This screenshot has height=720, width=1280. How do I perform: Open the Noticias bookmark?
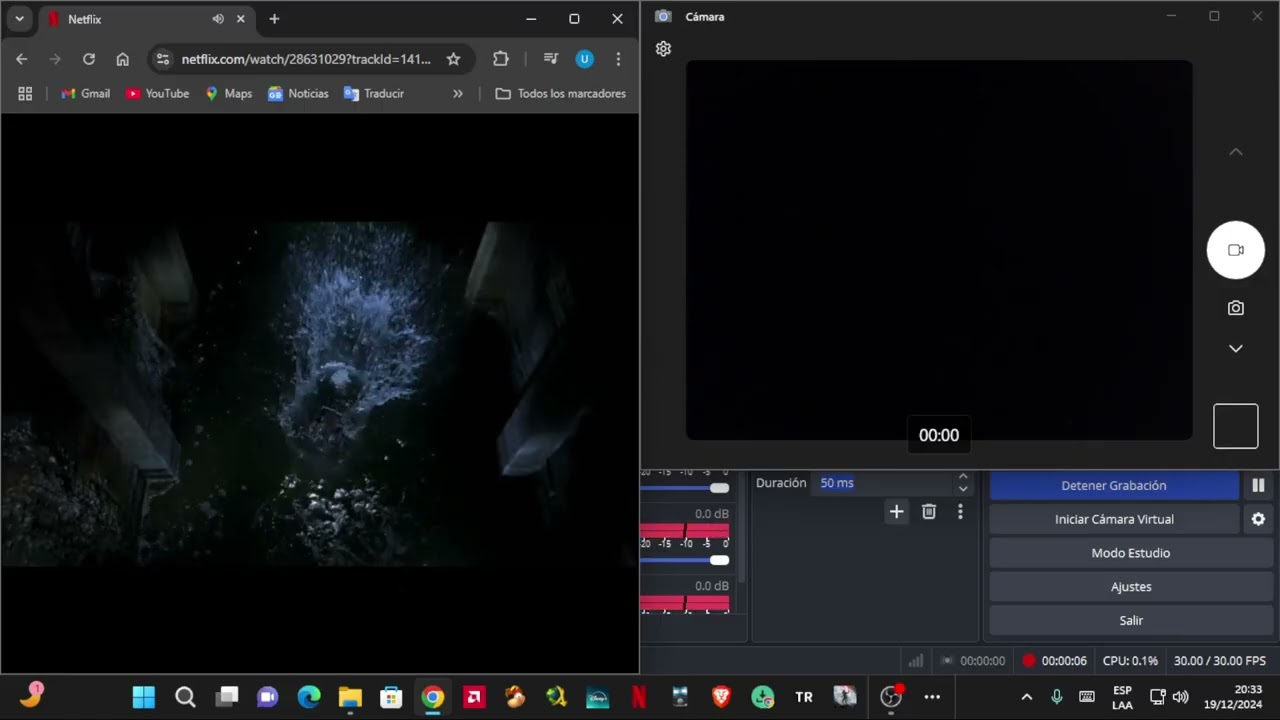tap(298, 93)
